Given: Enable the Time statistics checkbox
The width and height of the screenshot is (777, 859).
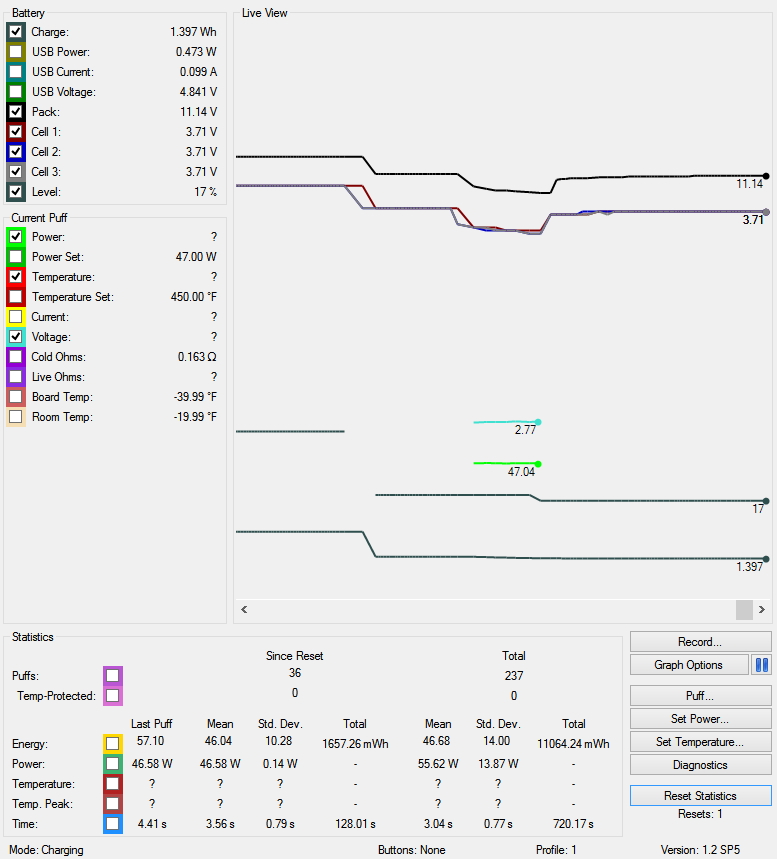Looking at the screenshot, I should coord(113,824).
